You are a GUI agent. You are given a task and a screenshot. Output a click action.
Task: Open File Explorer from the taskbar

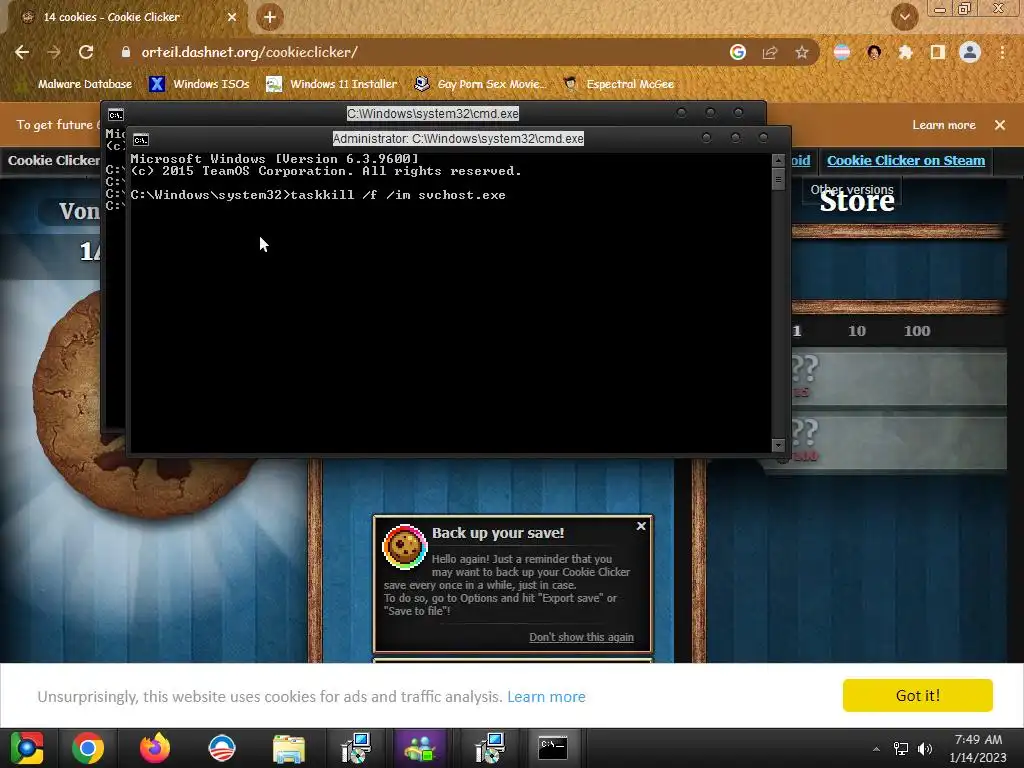[x=289, y=748]
